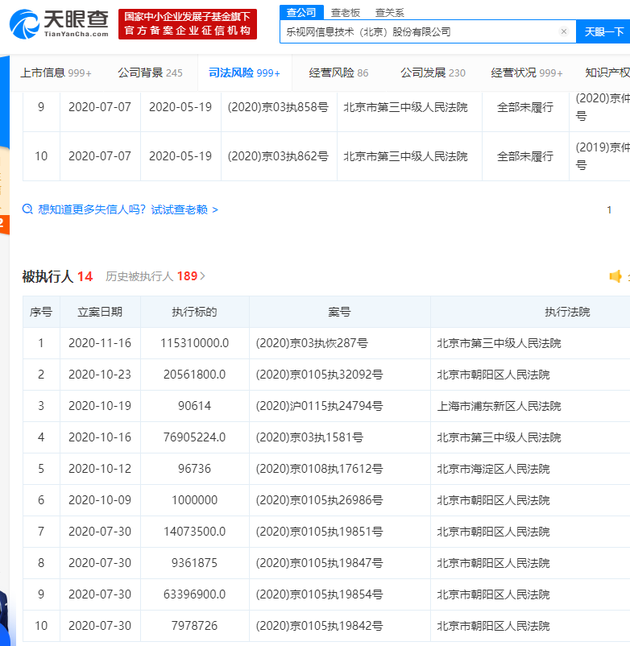Select the 司法风险 999+ tab

(x=244, y=73)
